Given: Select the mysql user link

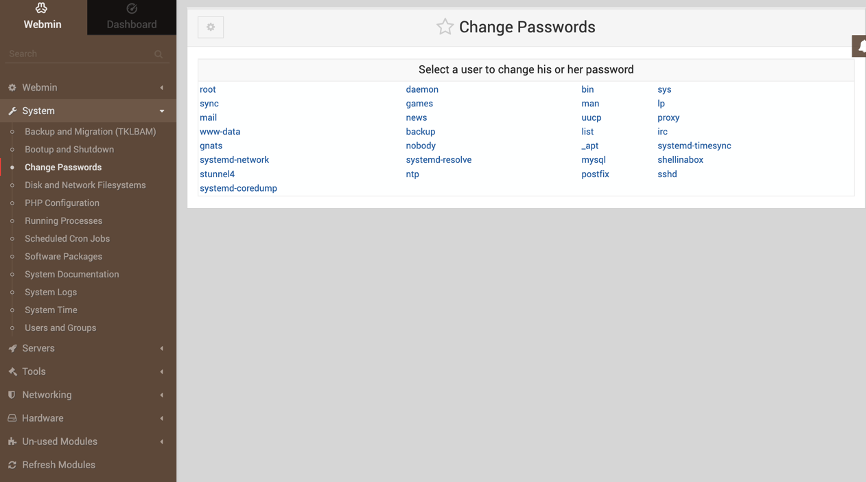Looking at the screenshot, I should coord(593,160).
